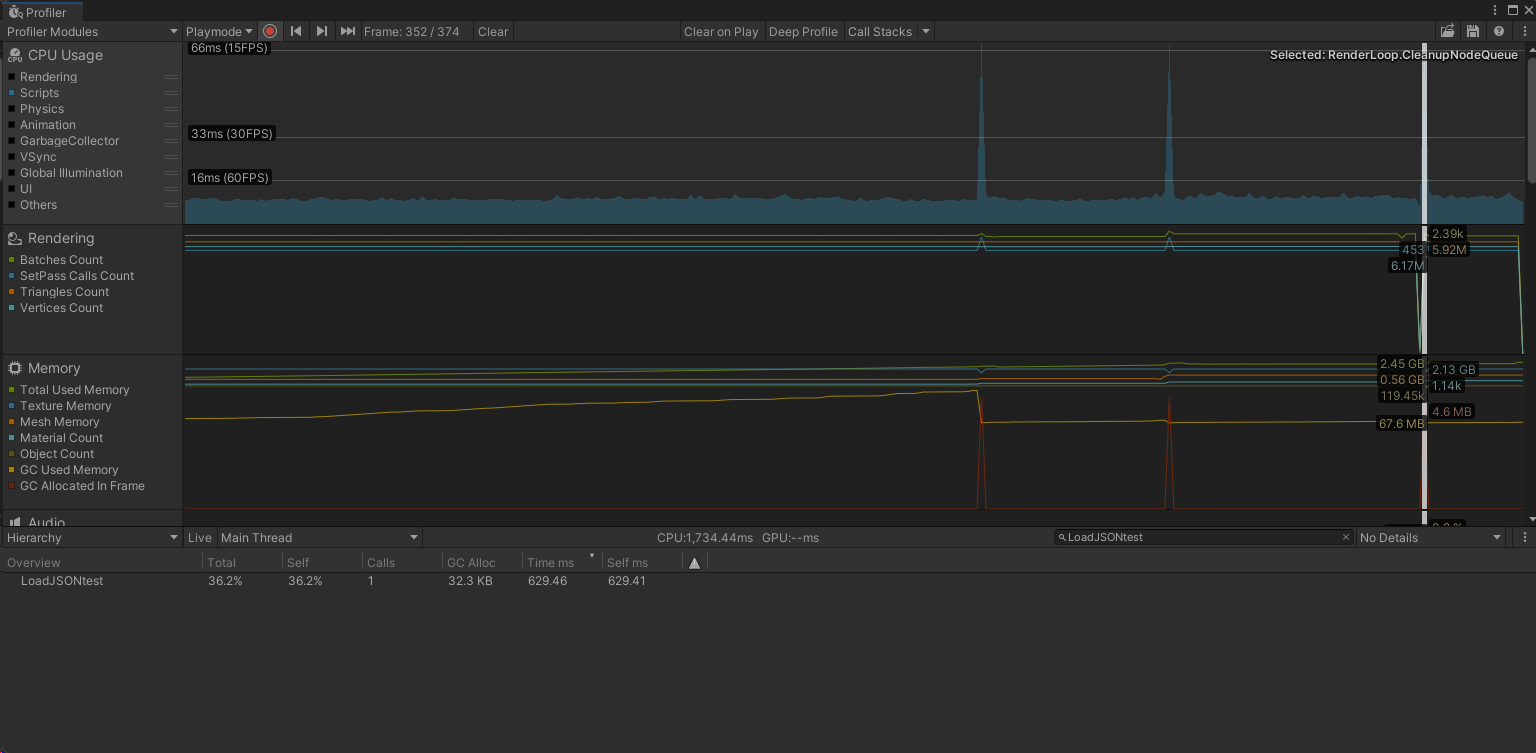This screenshot has height=753, width=1536.
Task: Clear the LoadJSONtest search field
Action: [x=1345, y=537]
